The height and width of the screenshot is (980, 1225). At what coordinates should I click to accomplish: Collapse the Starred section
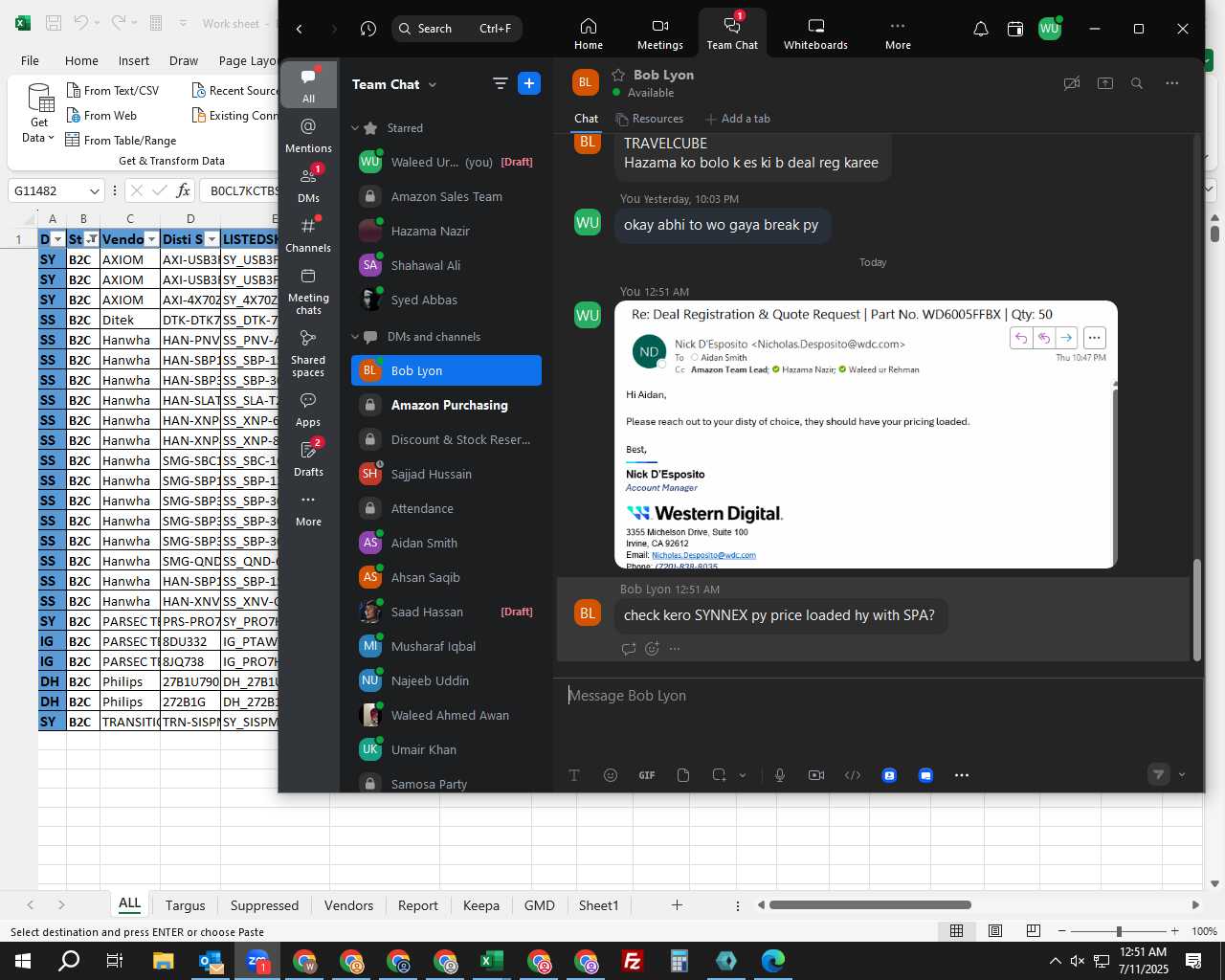[355, 127]
